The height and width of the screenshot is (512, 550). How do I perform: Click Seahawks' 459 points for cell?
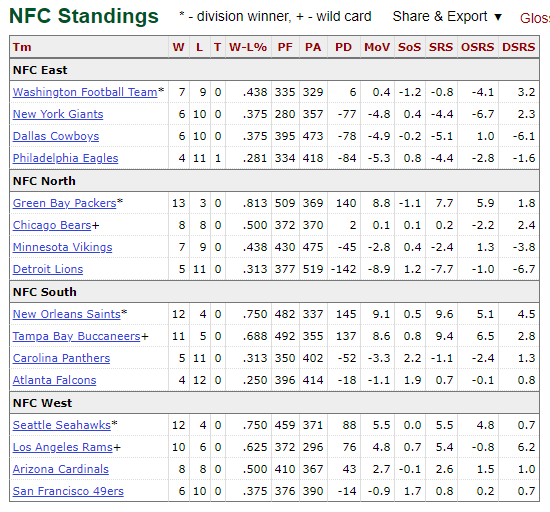285,425
